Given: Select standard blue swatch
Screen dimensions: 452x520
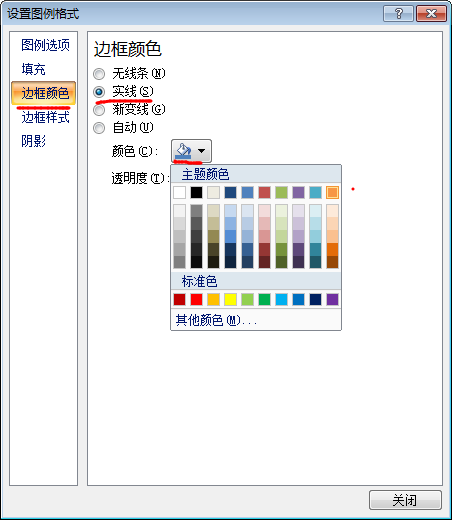Looking at the screenshot, I should [x=298, y=299].
